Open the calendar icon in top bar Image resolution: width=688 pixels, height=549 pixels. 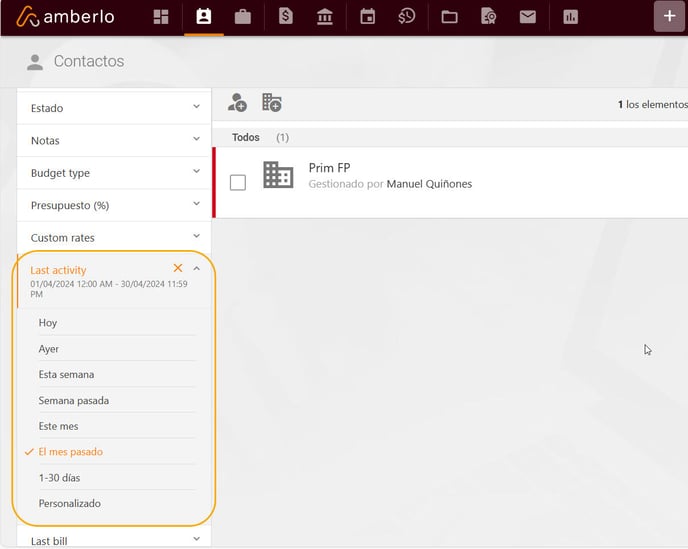pyautogui.click(x=367, y=17)
